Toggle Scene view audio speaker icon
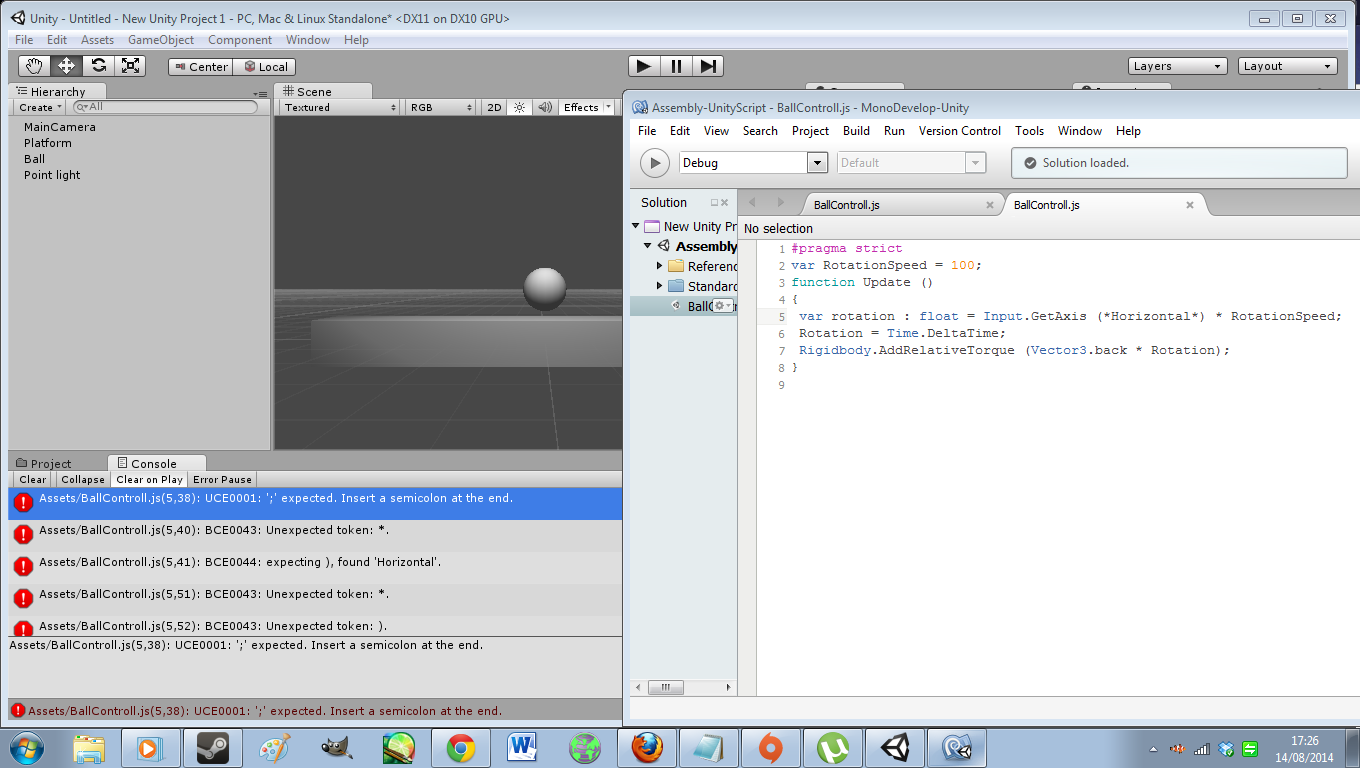Viewport: 1360px width, 768px height. point(544,107)
